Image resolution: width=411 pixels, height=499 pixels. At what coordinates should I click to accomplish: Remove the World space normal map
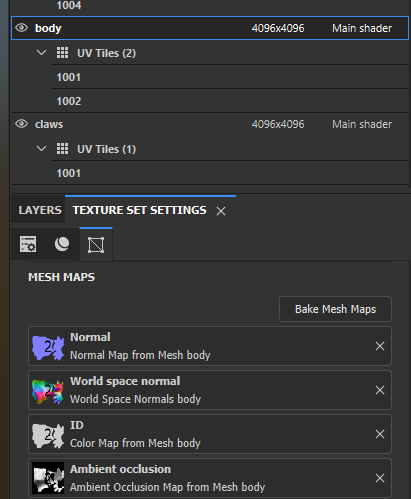(x=380, y=390)
